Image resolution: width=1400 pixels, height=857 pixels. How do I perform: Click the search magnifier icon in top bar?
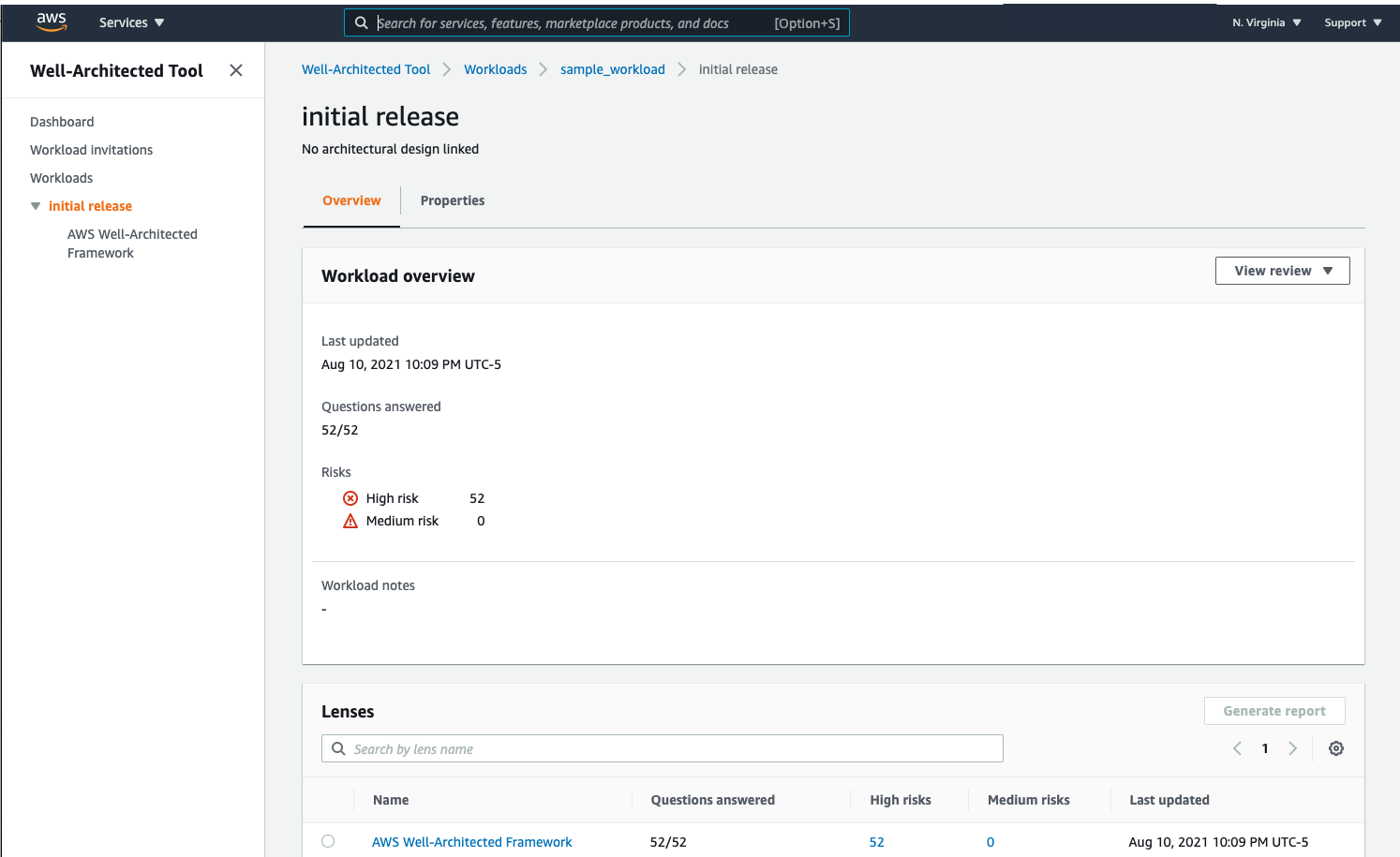pyautogui.click(x=361, y=22)
